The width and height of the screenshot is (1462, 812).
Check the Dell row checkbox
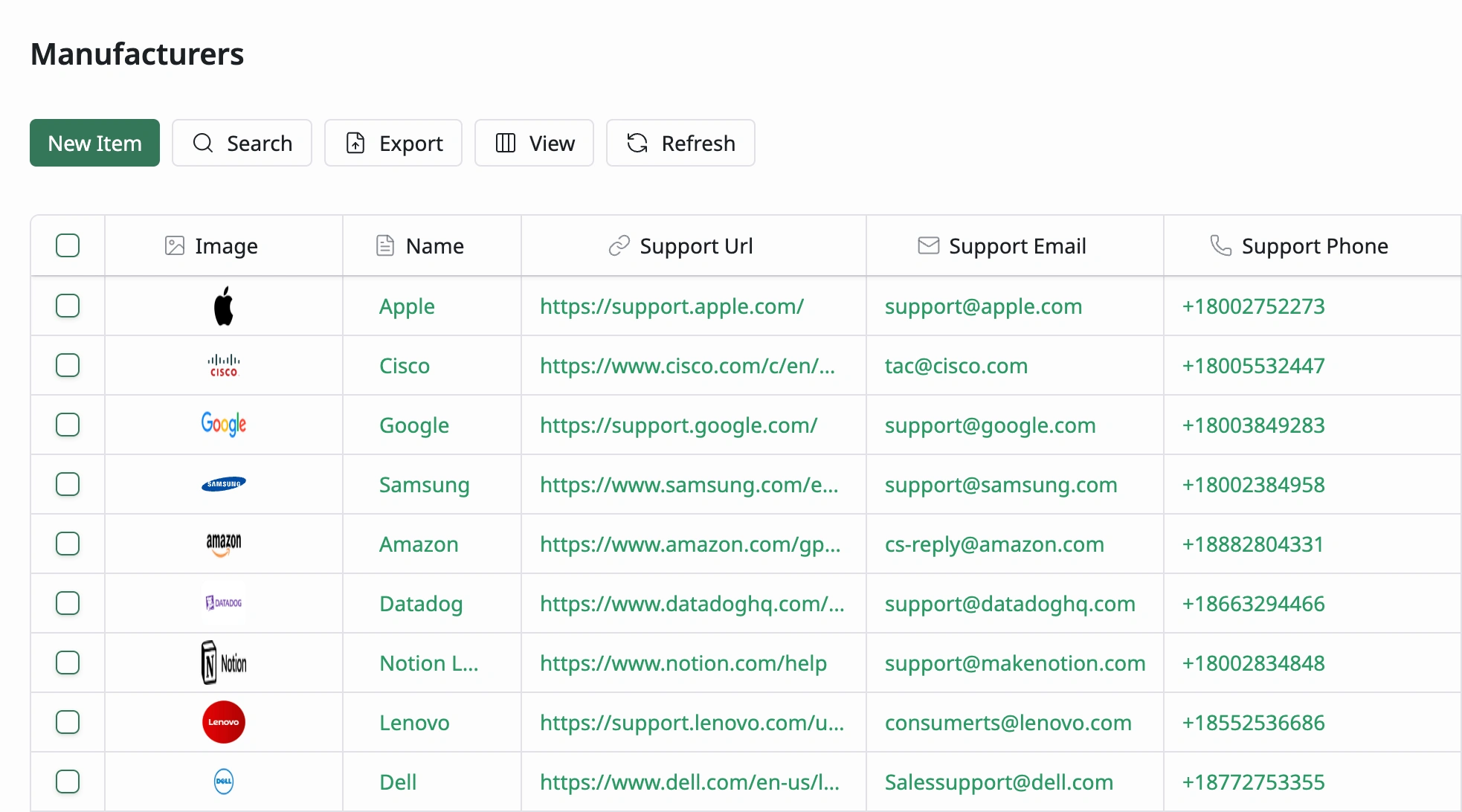click(x=68, y=782)
